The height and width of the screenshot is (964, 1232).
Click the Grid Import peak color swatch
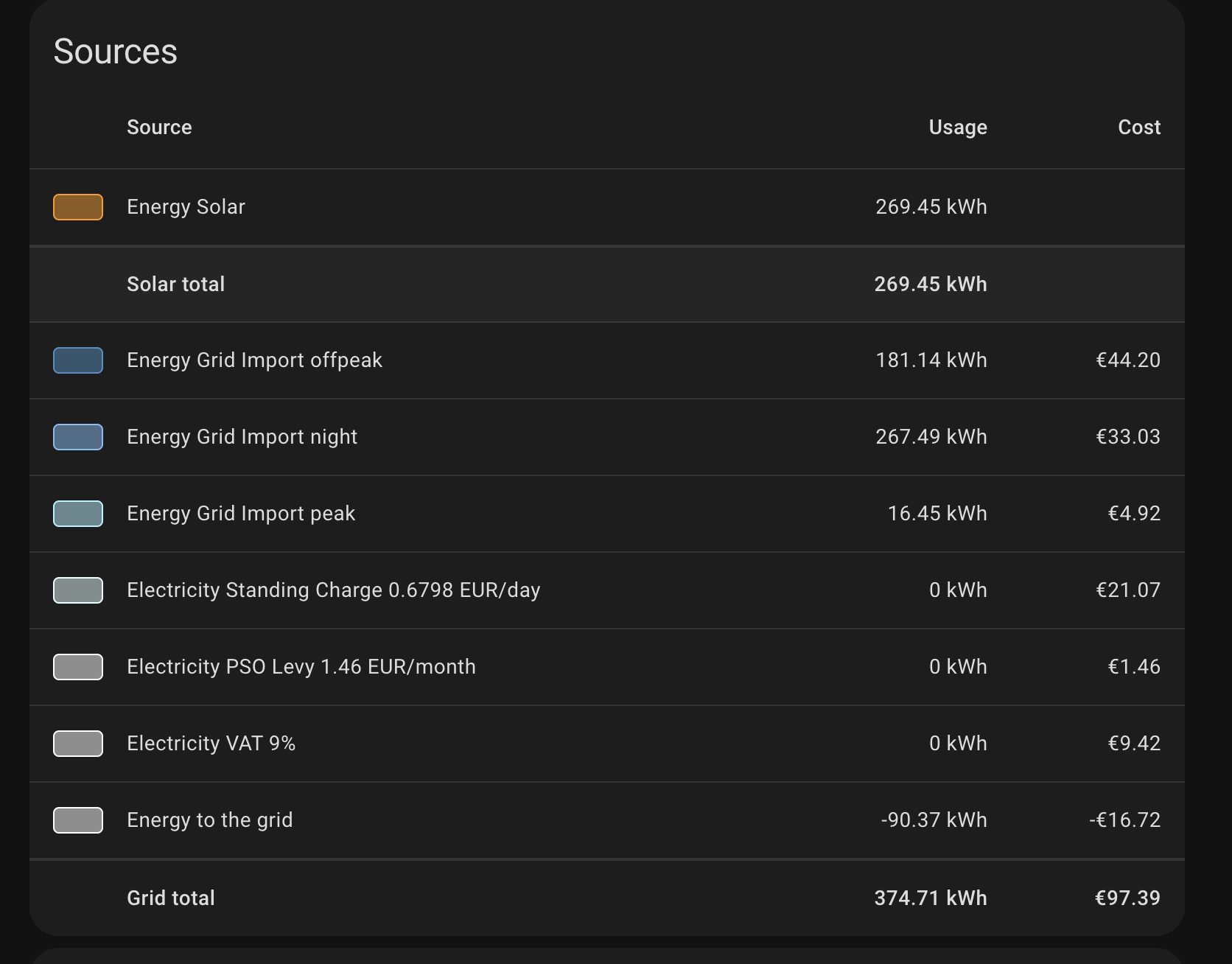click(x=78, y=514)
